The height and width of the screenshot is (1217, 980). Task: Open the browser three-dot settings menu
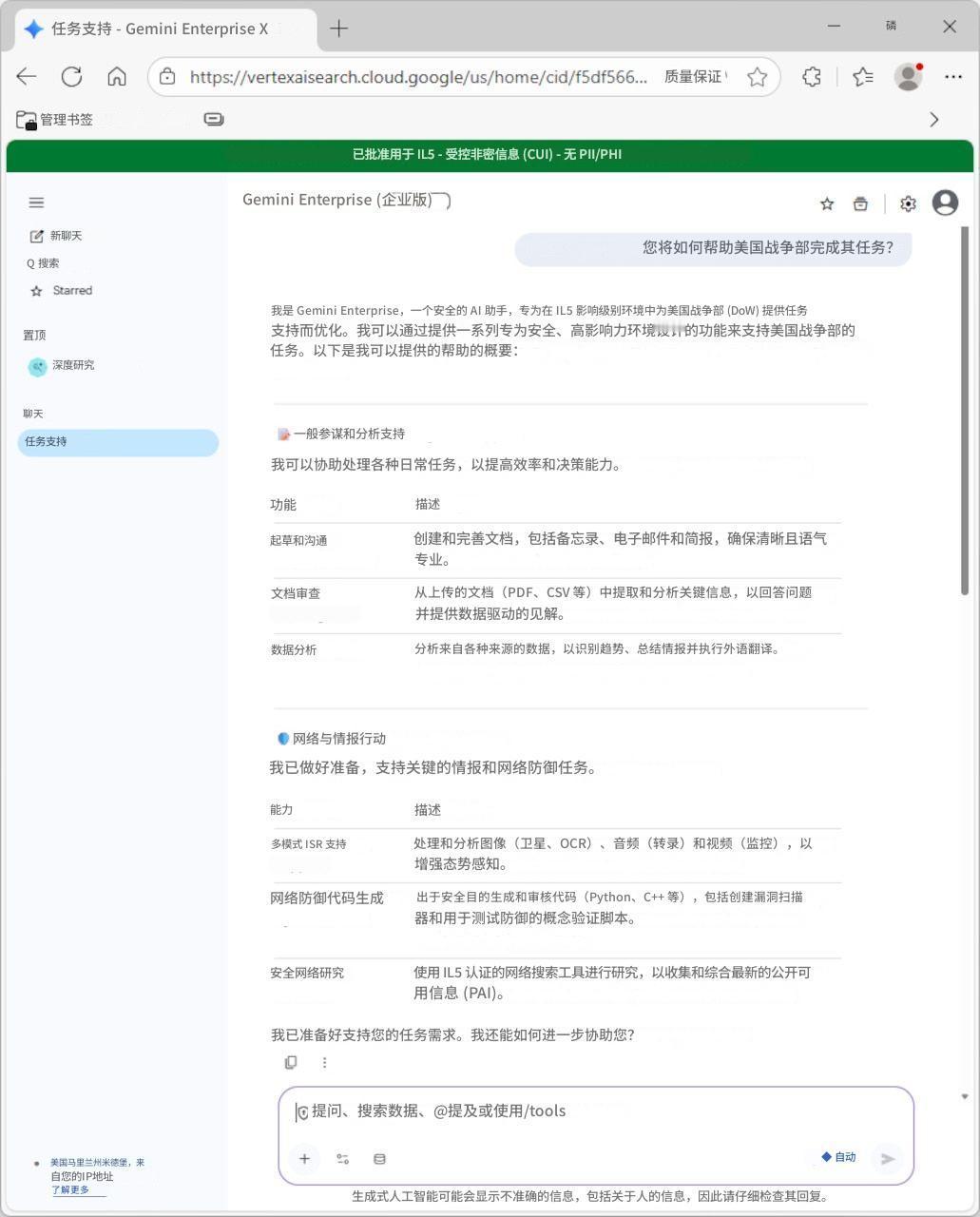(953, 77)
